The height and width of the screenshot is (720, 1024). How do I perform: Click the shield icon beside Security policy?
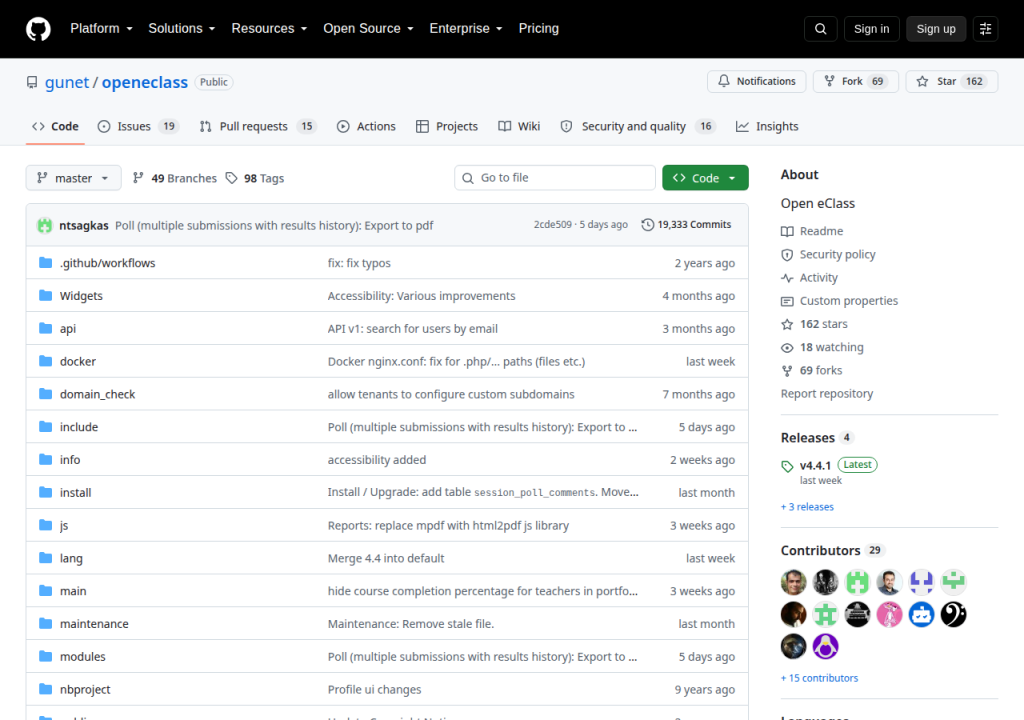point(787,255)
